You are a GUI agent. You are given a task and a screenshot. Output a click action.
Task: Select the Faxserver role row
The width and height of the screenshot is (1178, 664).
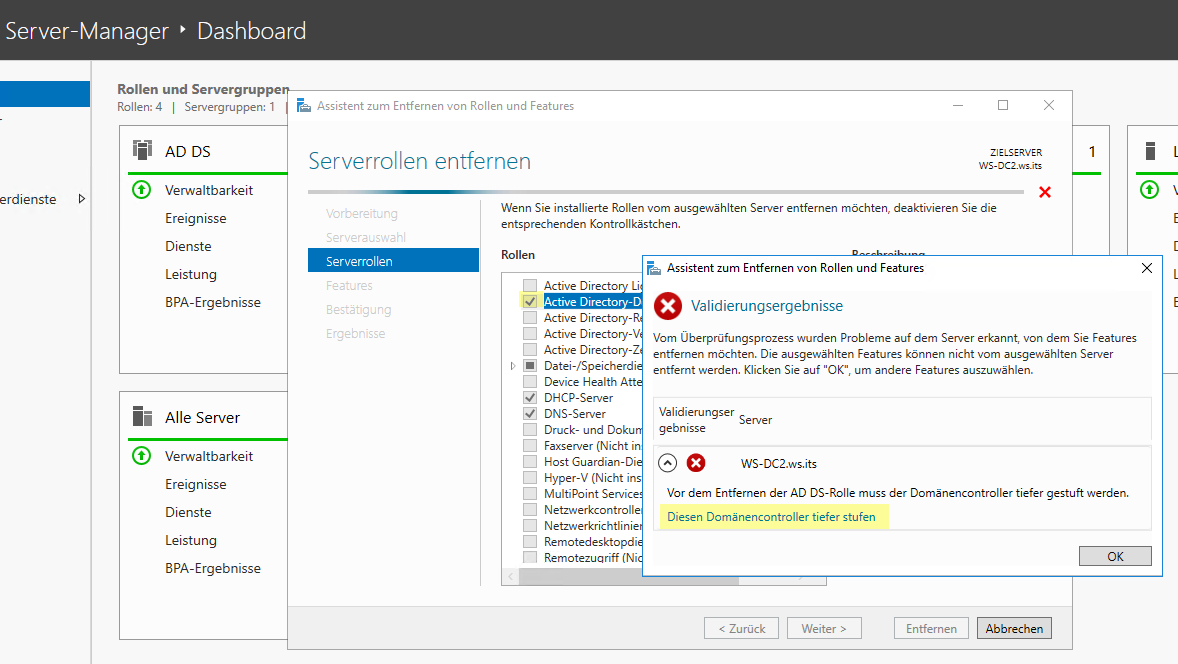click(593, 445)
